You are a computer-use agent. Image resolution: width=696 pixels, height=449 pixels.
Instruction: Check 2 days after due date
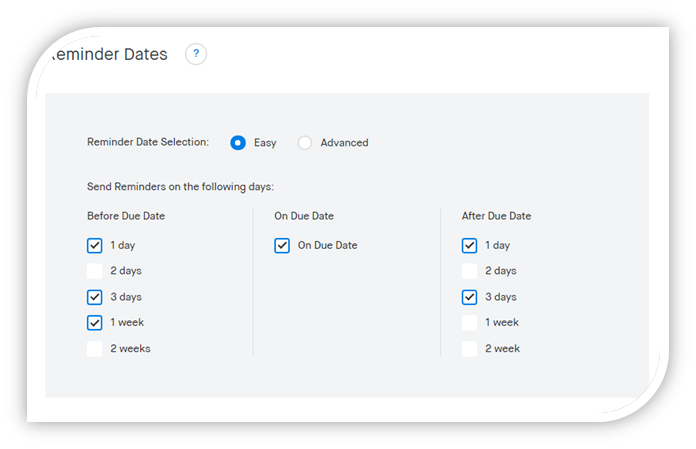pyautogui.click(x=469, y=271)
